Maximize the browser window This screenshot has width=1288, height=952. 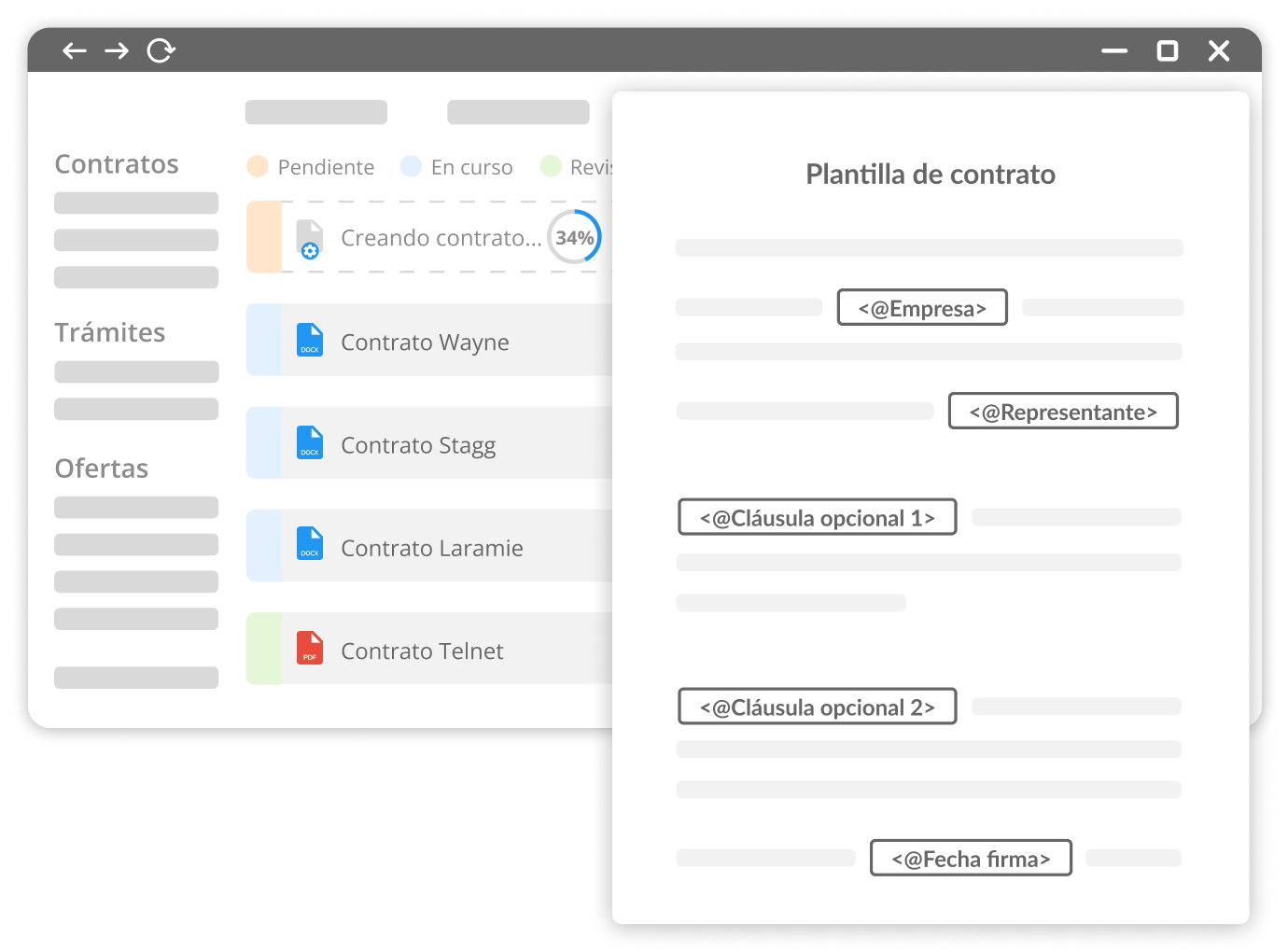pyautogui.click(x=1167, y=50)
